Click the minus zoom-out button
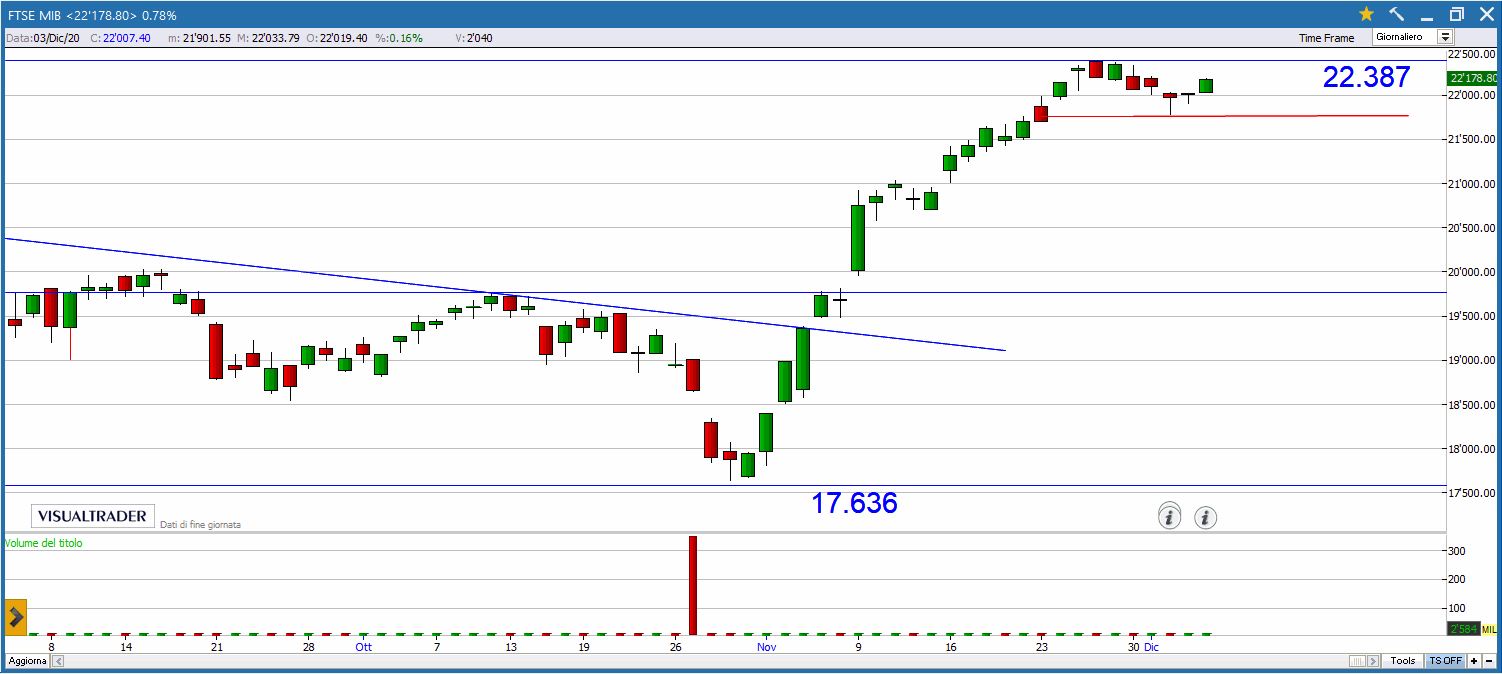 [1489, 661]
